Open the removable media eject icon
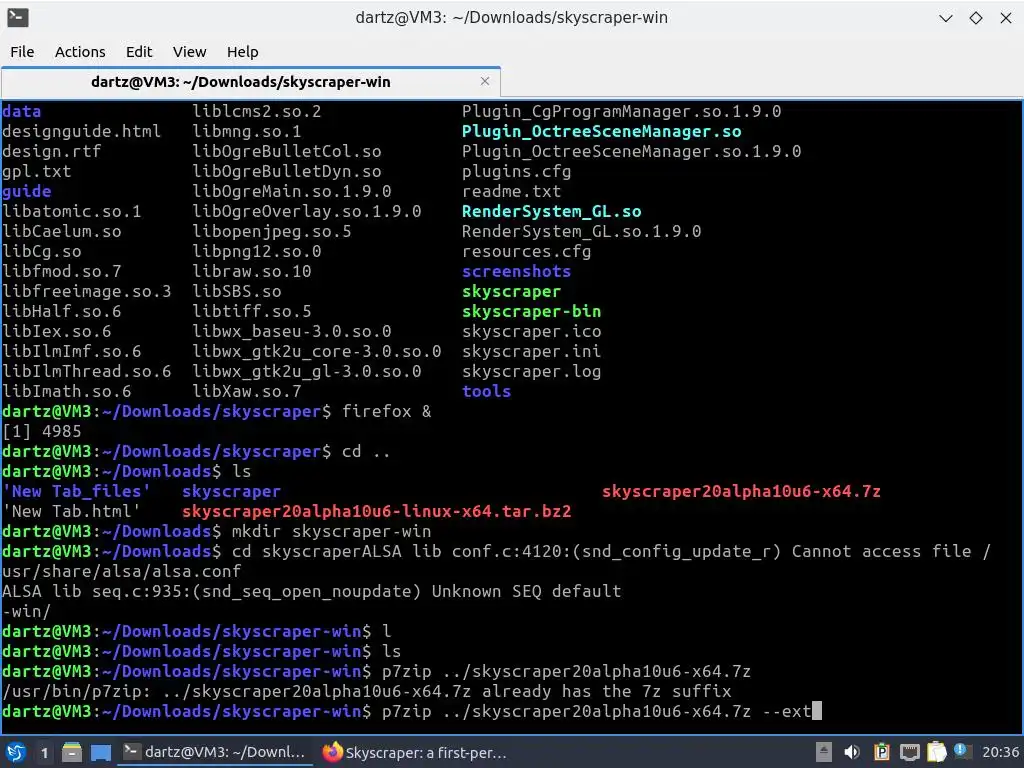Screen dimensions: 1024x768 (824, 752)
